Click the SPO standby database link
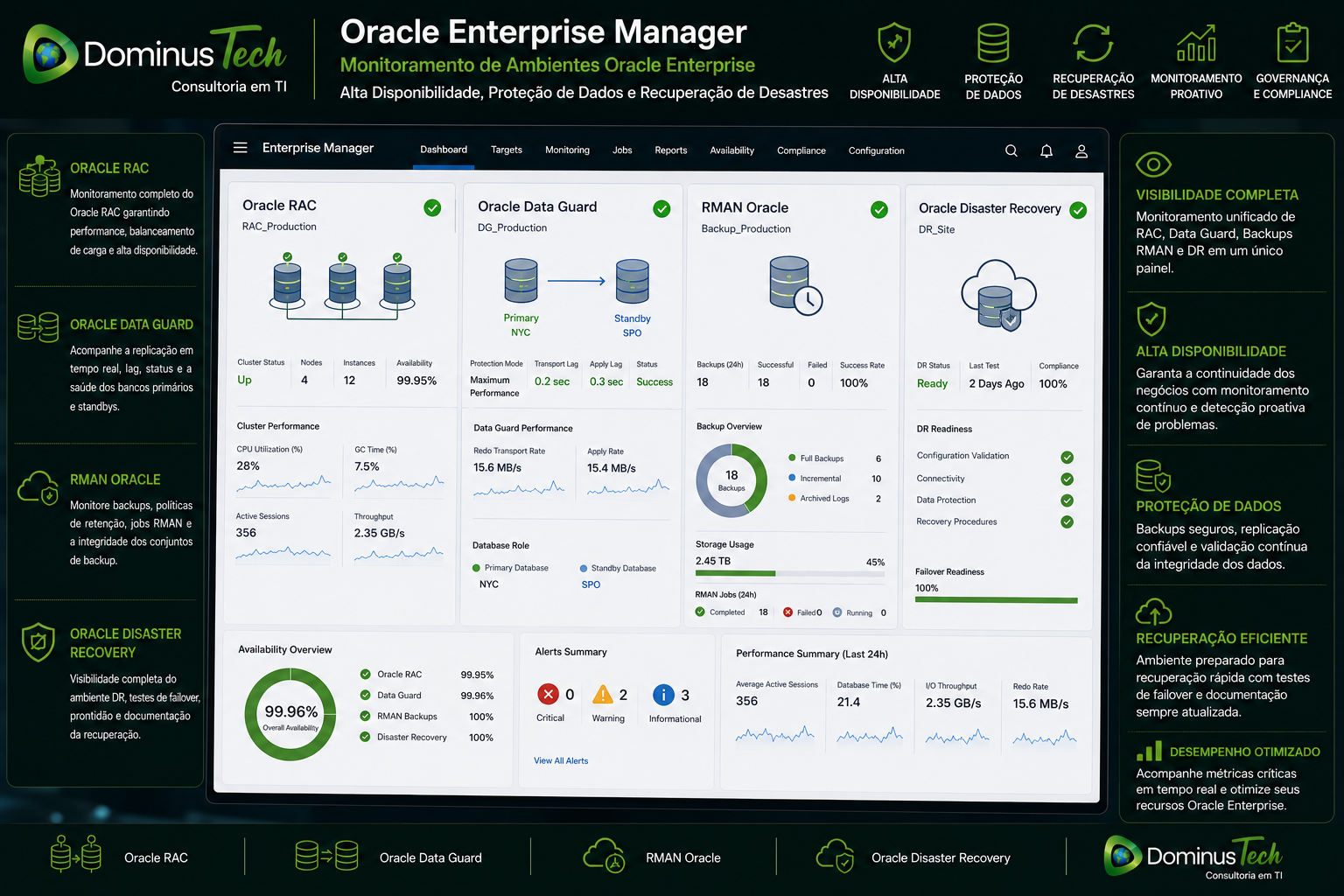This screenshot has width=1344, height=896. [591, 584]
